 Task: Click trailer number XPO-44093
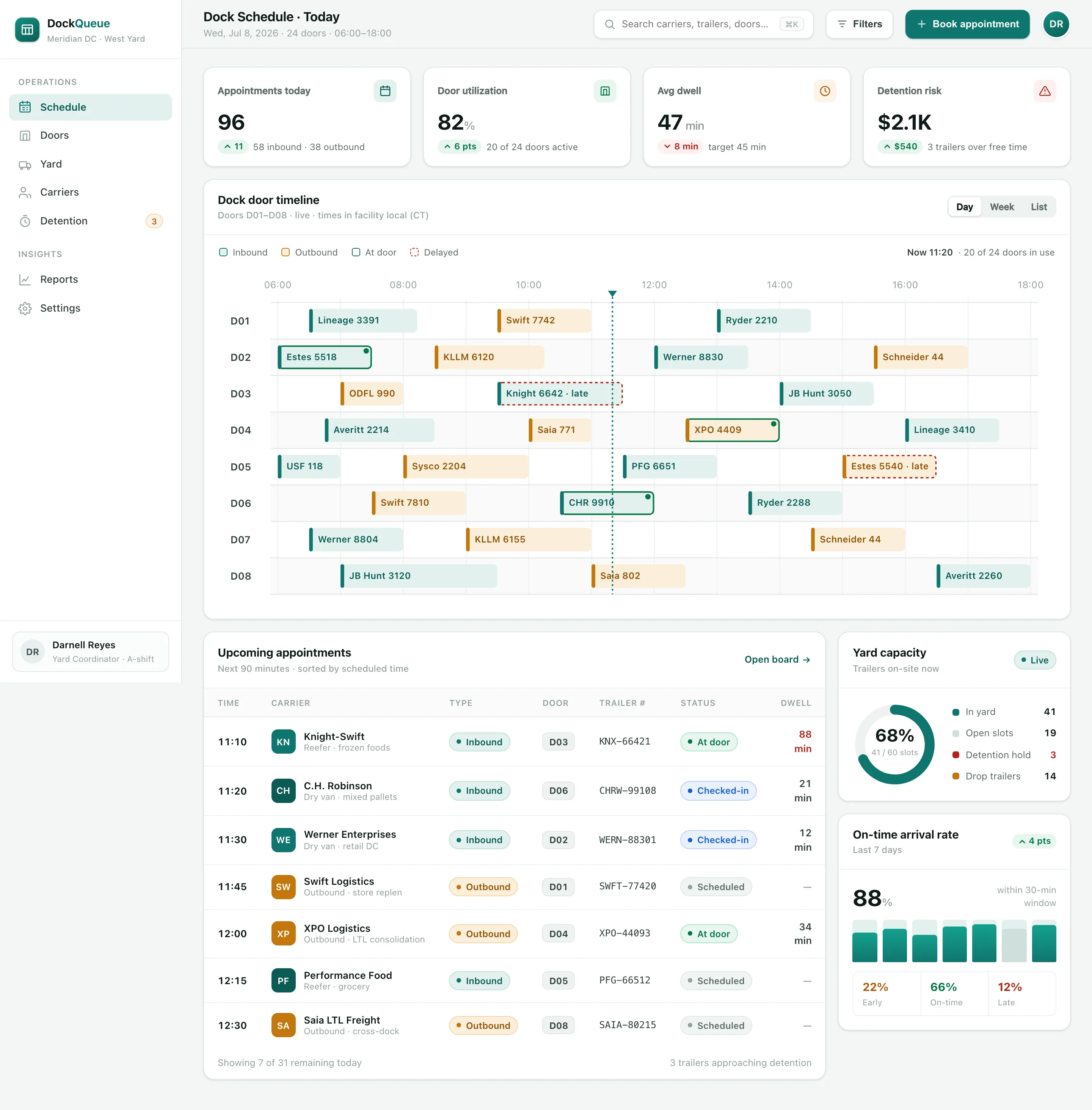click(624, 933)
